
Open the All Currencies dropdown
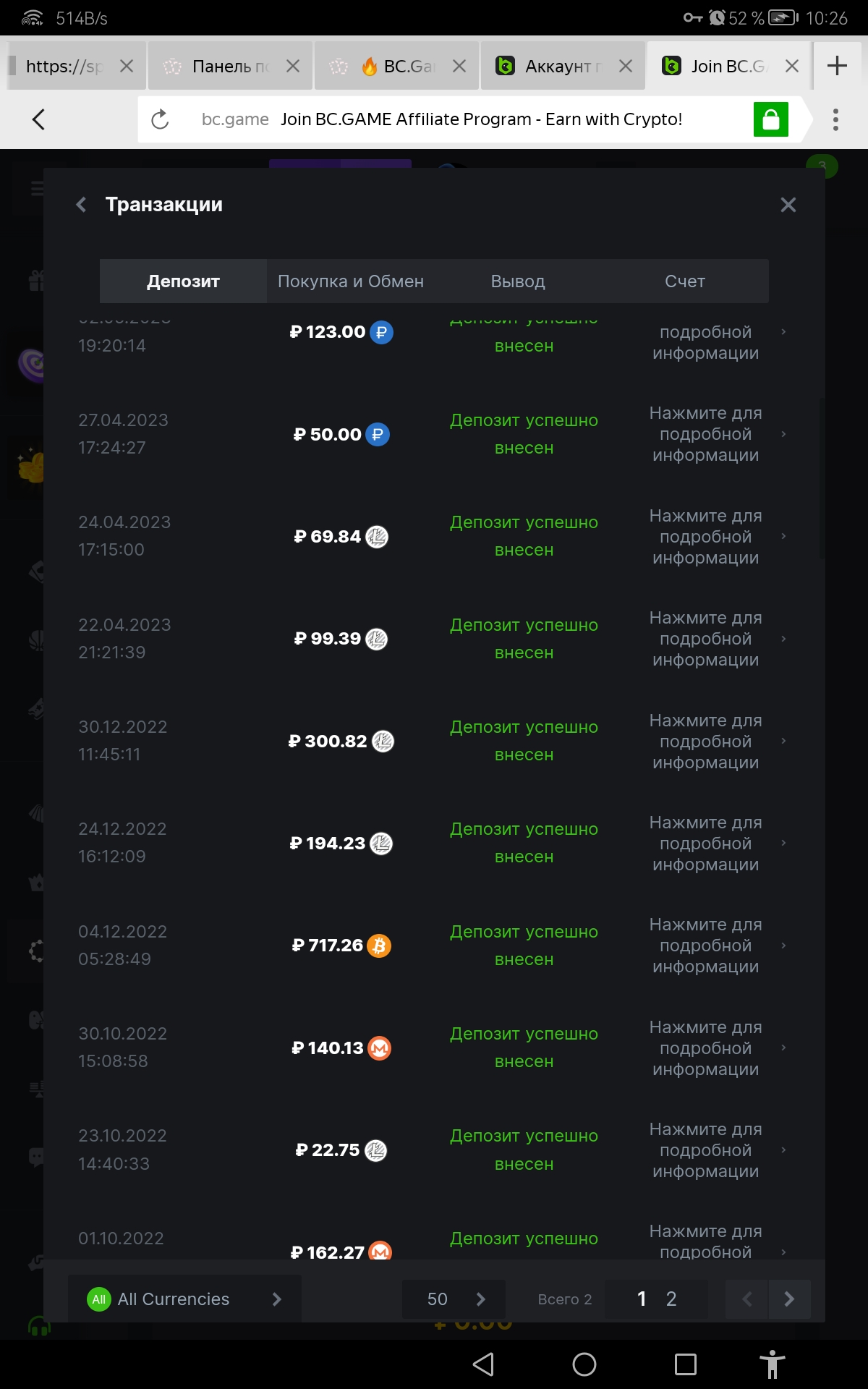pyautogui.click(x=184, y=1299)
